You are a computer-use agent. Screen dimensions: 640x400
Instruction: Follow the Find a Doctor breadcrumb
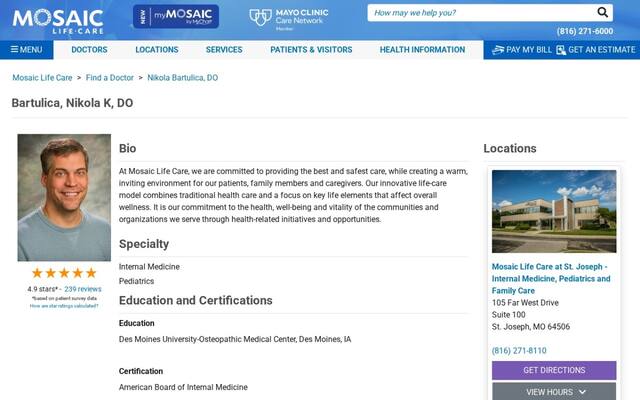click(110, 78)
